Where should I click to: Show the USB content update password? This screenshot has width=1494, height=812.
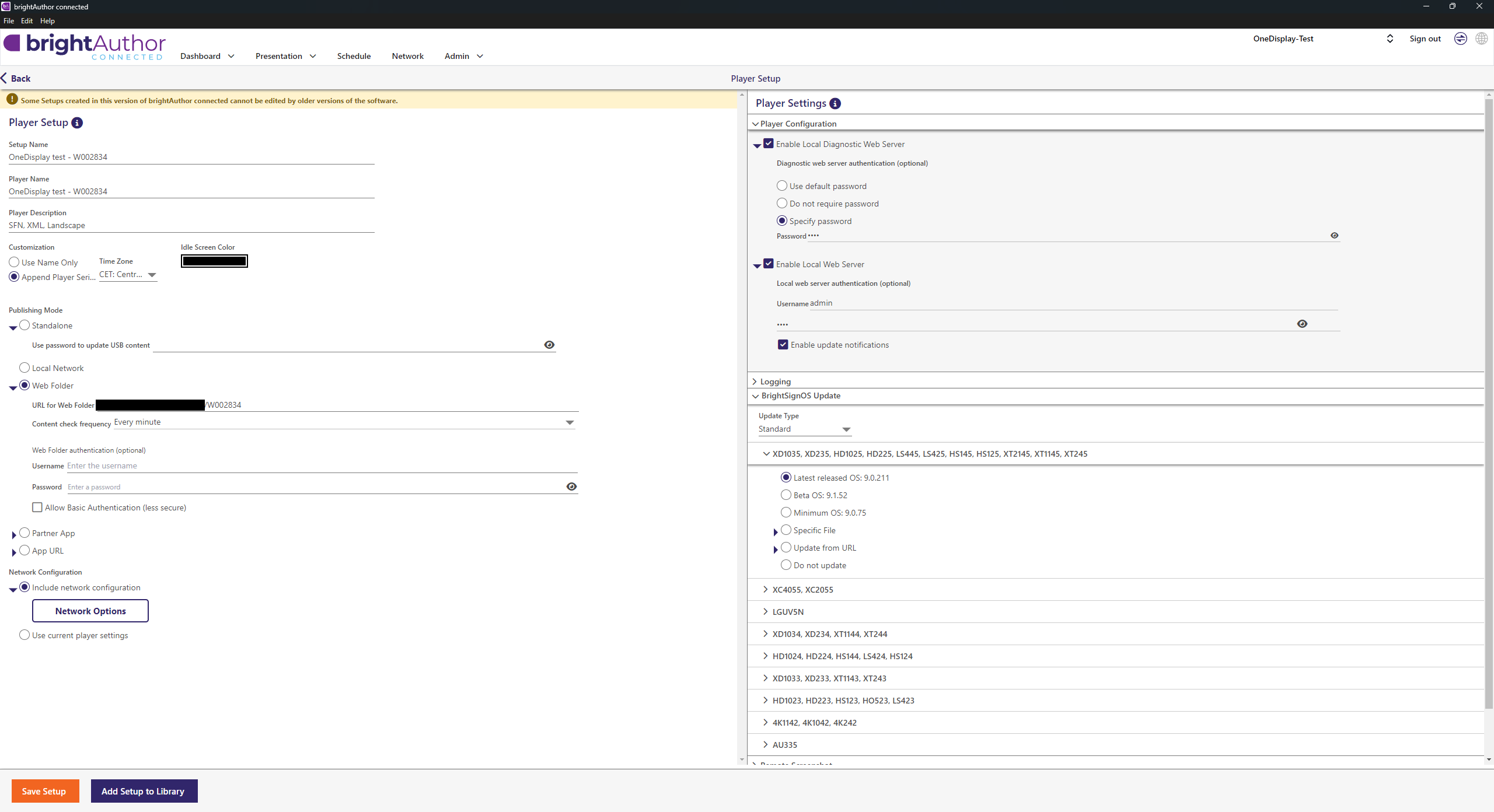[x=549, y=345]
